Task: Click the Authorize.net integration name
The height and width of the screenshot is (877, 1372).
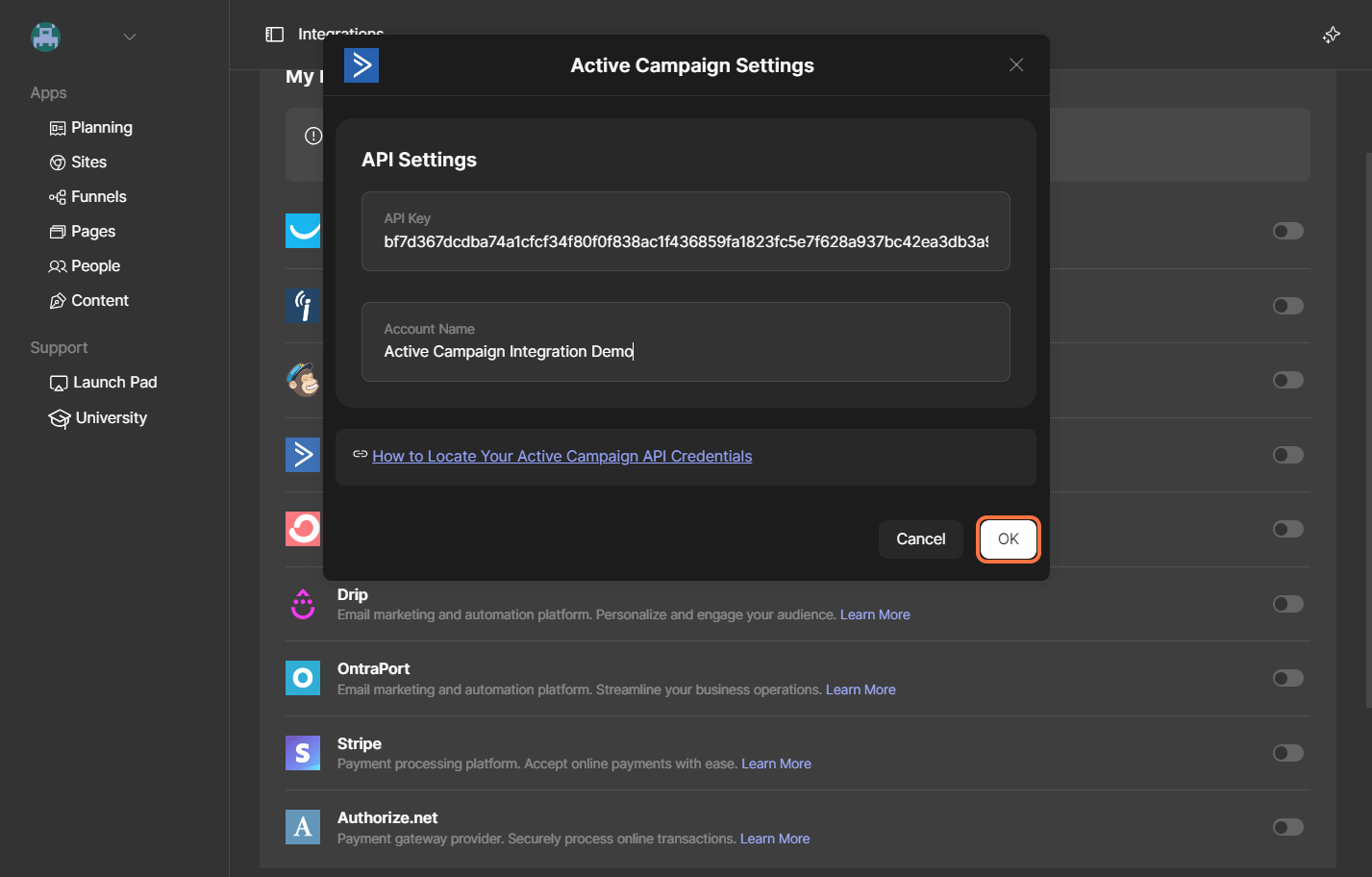Action: coord(387,817)
